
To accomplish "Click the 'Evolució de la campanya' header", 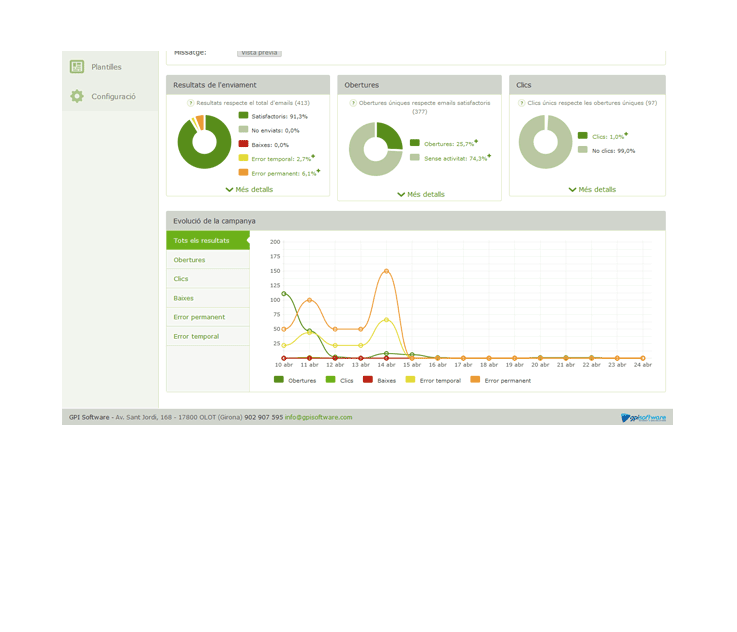I will (214, 221).
